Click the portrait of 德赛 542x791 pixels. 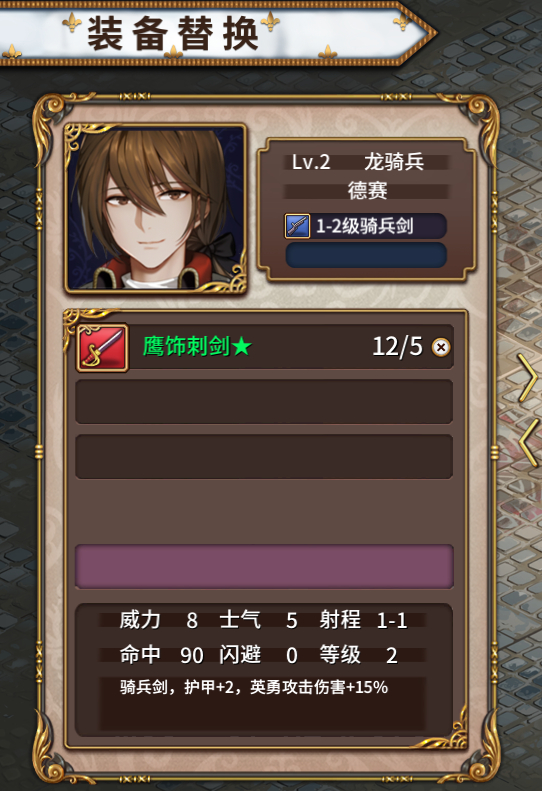click(x=155, y=208)
